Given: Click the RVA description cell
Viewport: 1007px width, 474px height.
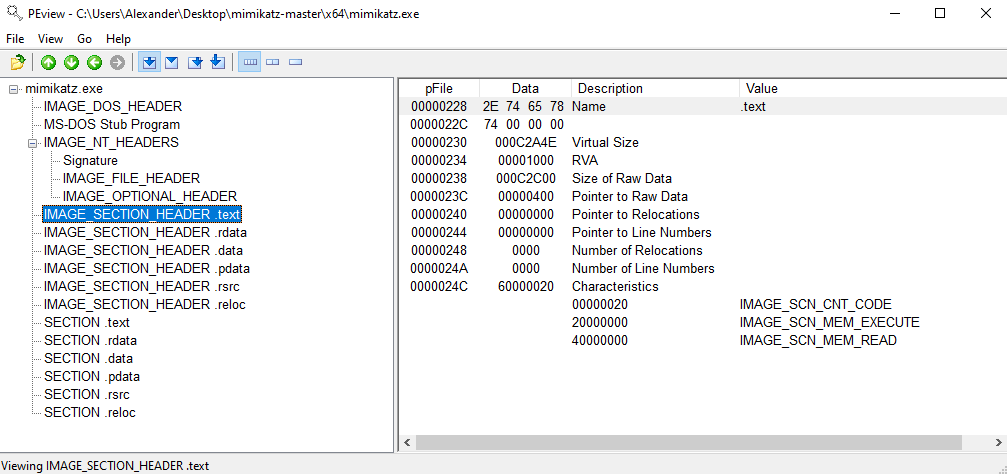Looking at the screenshot, I should pyautogui.click(x=584, y=161).
